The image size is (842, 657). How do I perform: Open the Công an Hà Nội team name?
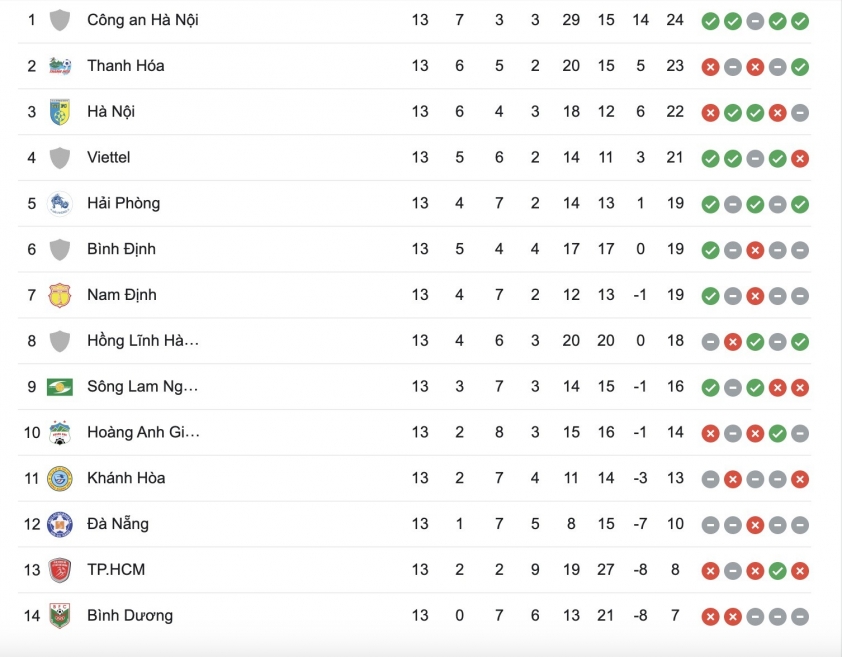[143, 20]
